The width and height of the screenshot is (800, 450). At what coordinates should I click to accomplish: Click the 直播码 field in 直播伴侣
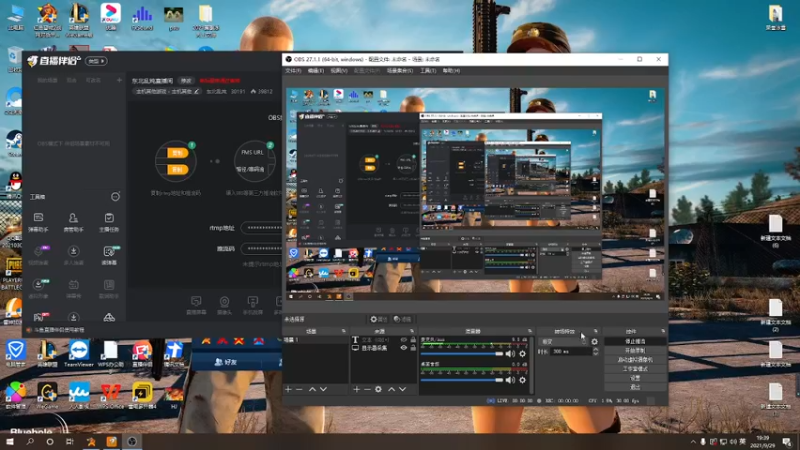(x=261, y=248)
